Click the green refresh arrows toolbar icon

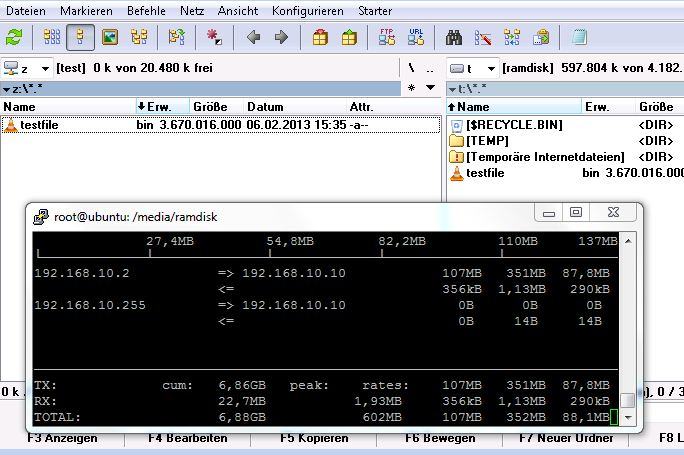pos(14,37)
